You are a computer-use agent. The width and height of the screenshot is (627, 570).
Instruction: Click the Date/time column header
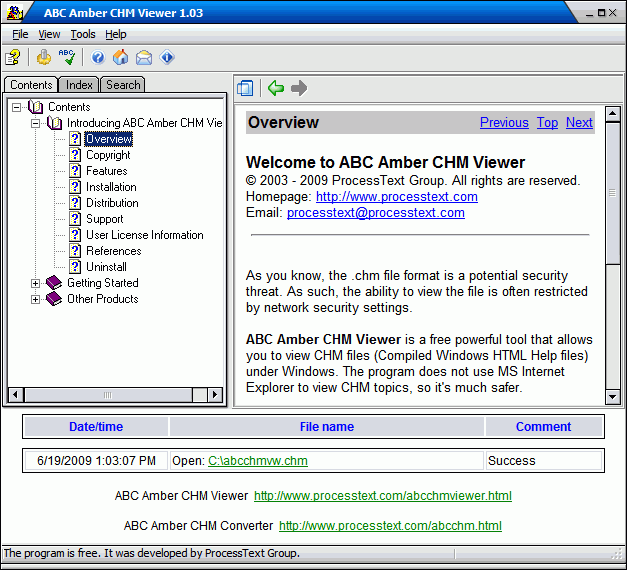pyautogui.click(x=96, y=426)
